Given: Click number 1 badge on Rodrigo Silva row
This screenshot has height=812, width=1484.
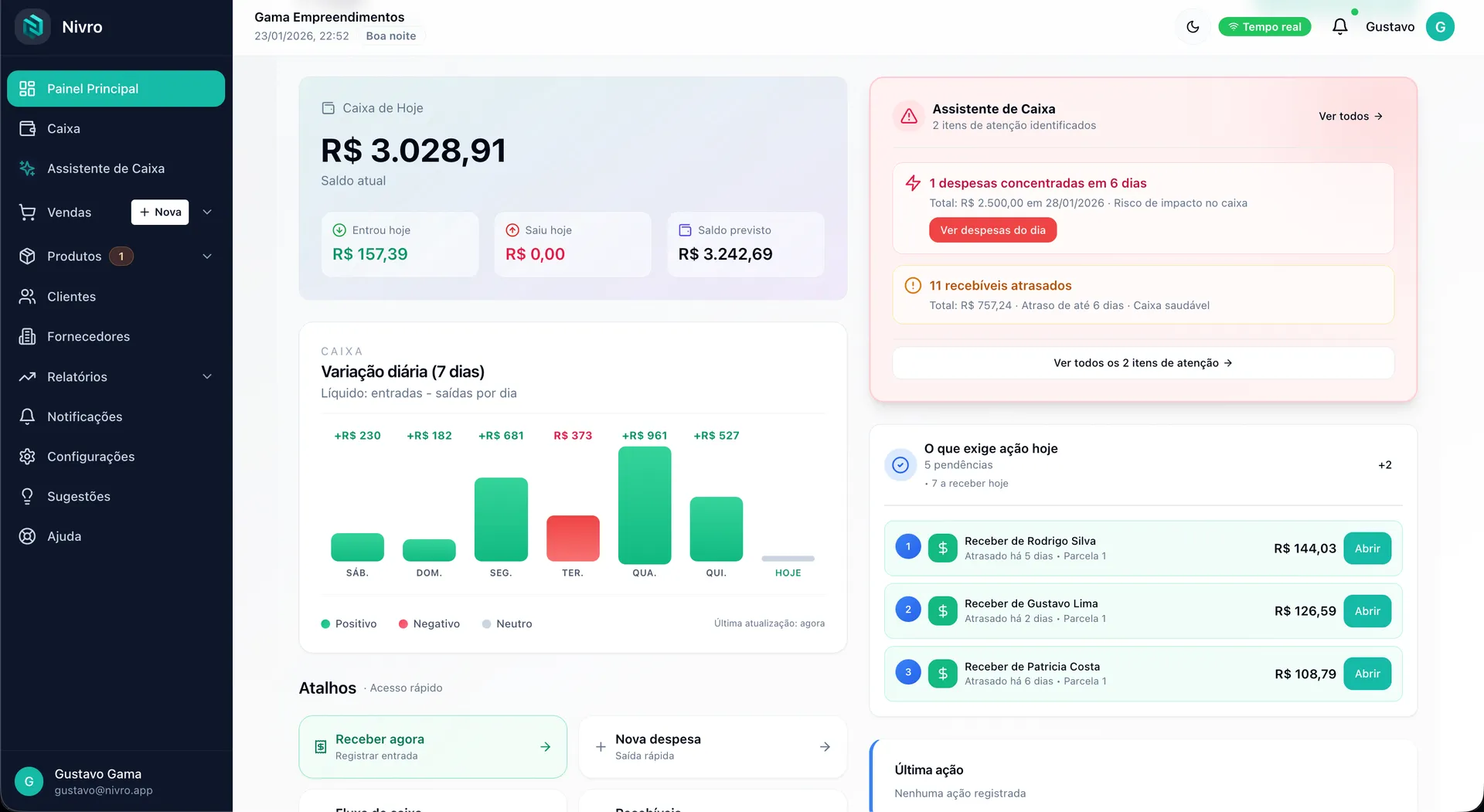Looking at the screenshot, I should [908, 547].
